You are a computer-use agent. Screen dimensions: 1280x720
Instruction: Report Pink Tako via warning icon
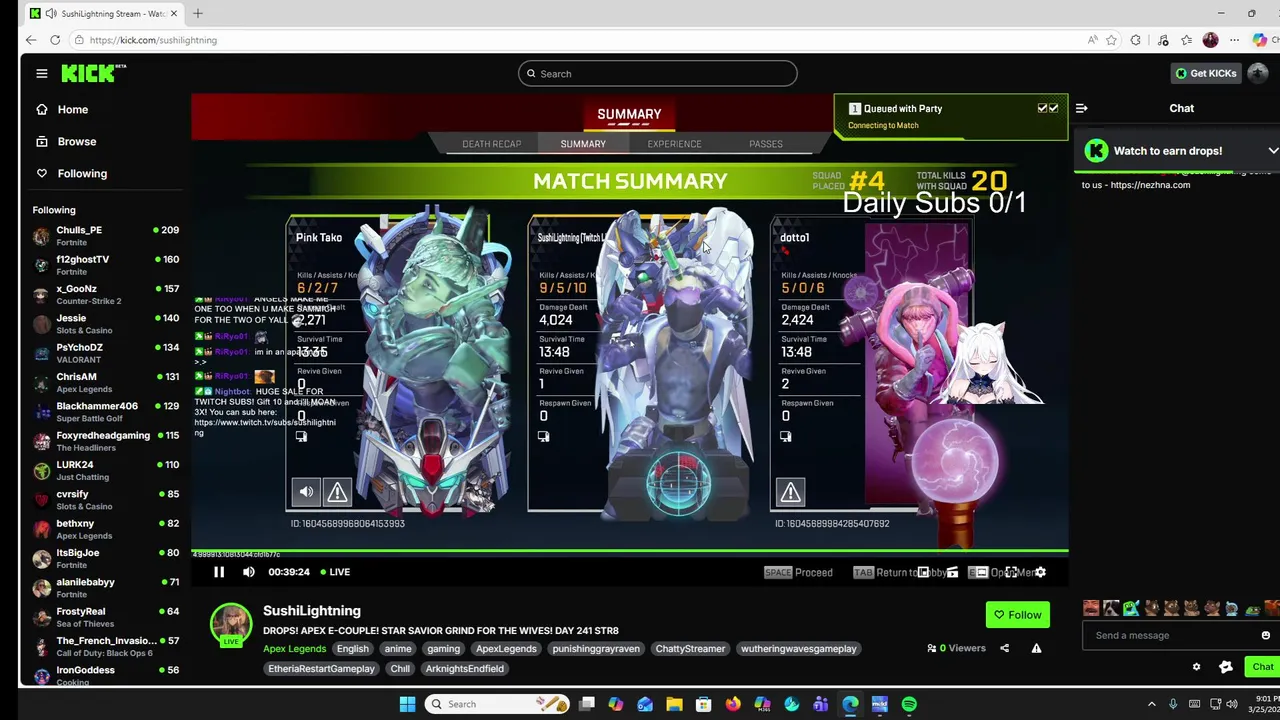point(337,491)
